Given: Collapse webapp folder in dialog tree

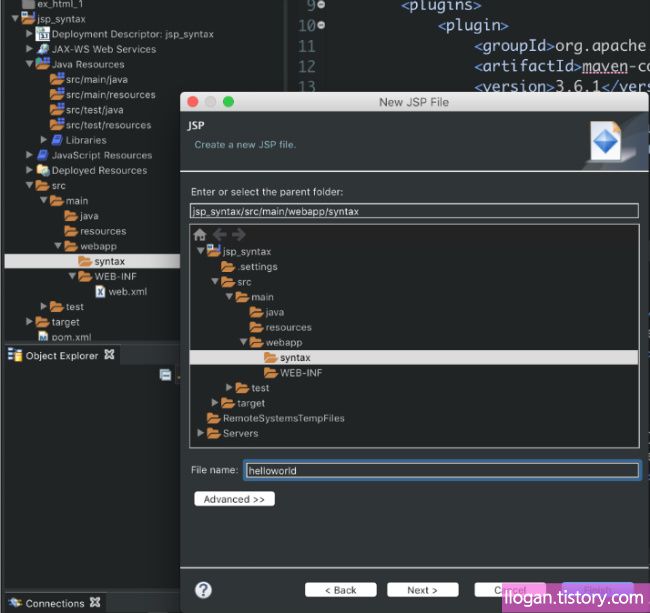Looking at the screenshot, I should coord(243,342).
